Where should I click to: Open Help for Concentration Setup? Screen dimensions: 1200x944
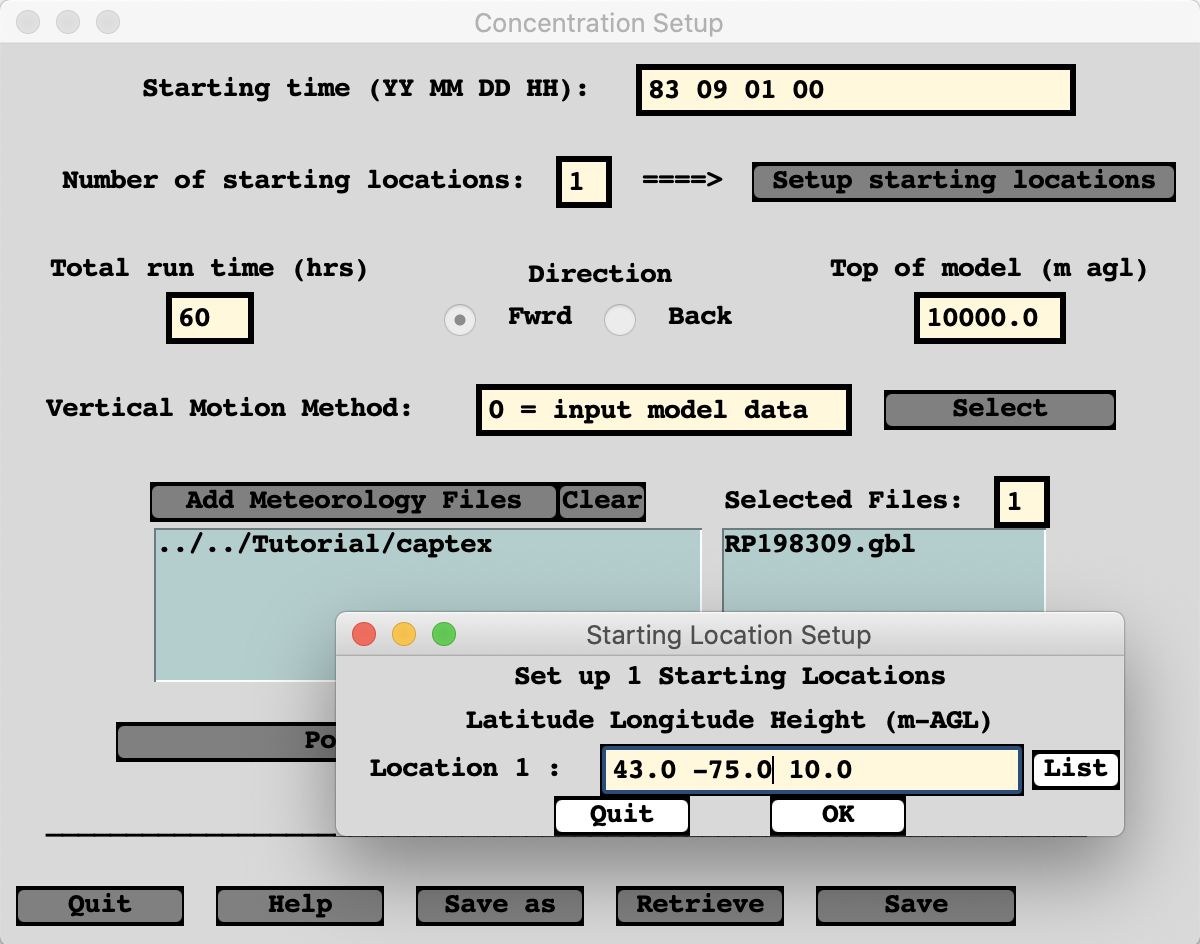click(299, 905)
